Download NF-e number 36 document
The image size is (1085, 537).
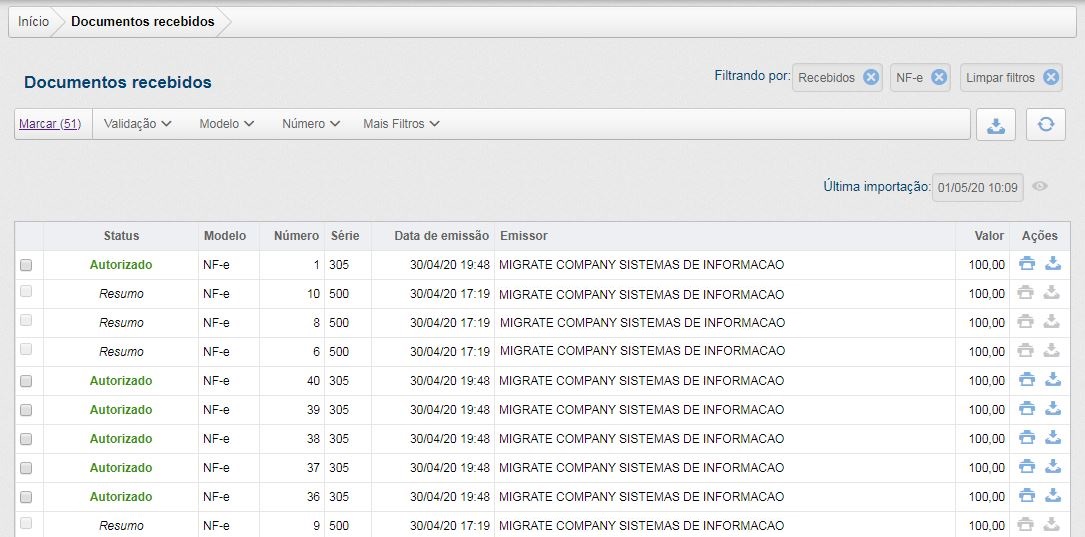coord(1051,496)
